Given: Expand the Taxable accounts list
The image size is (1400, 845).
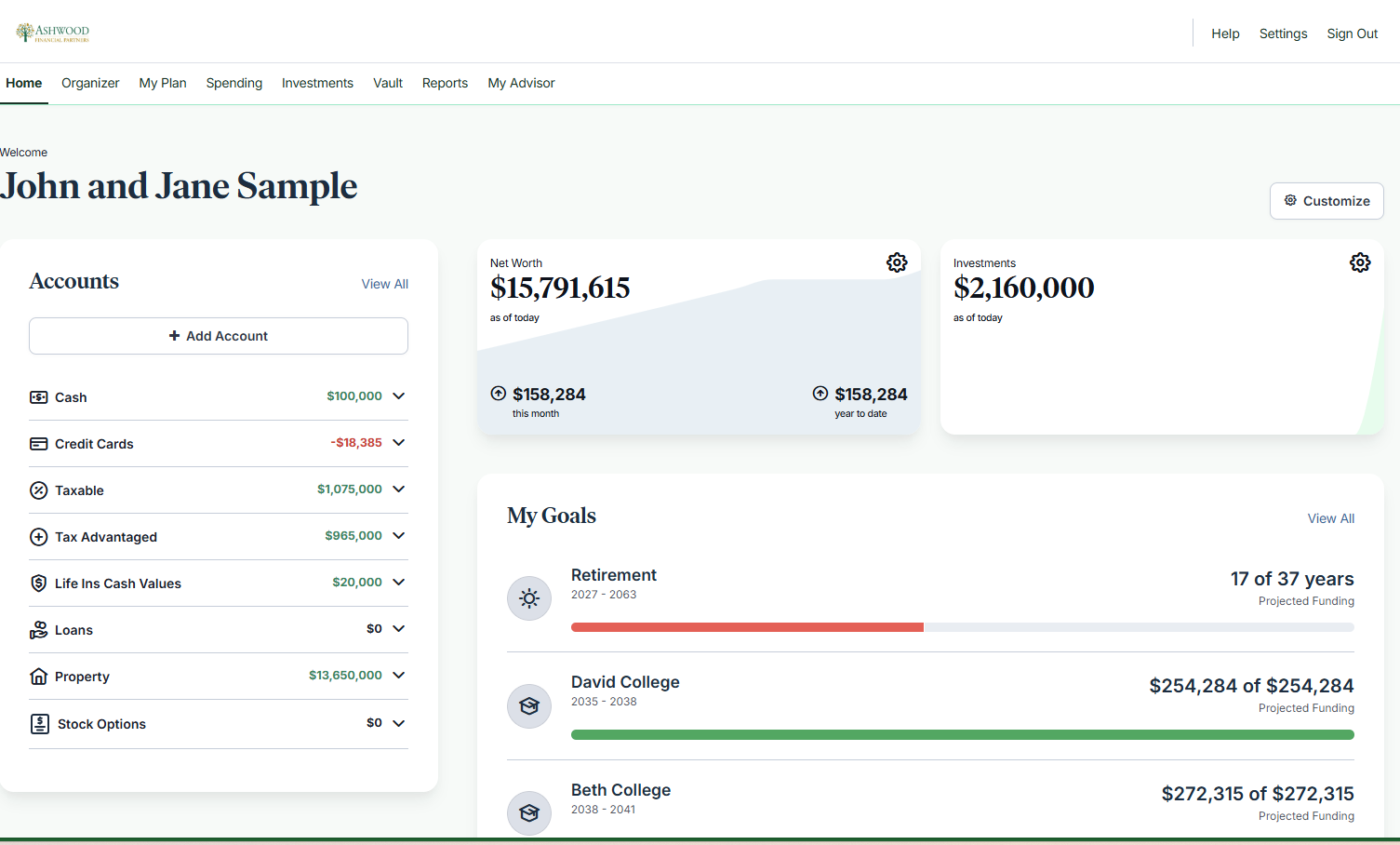Looking at the screenshot, I should [x=398, y=489].
